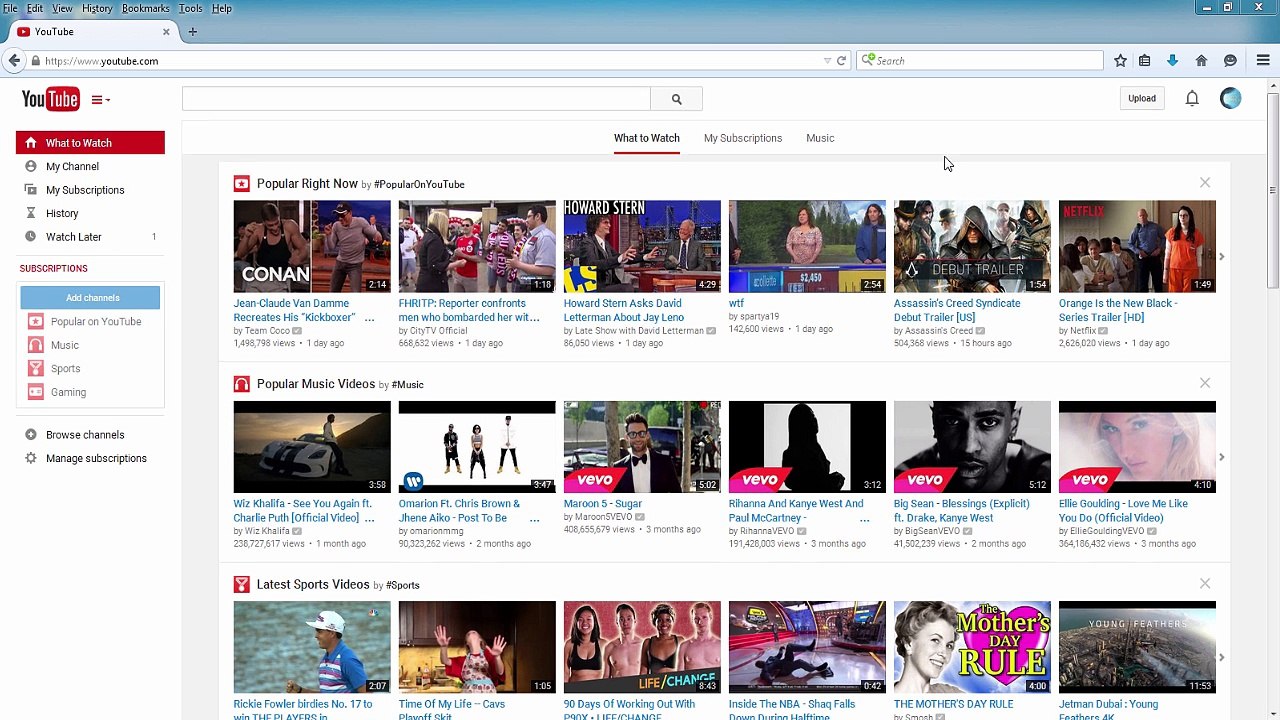Image resolution: width=1280 pixels, height=720 pixels.
Task: Open Popular on YouTube subscription
Action: point(96,322)
